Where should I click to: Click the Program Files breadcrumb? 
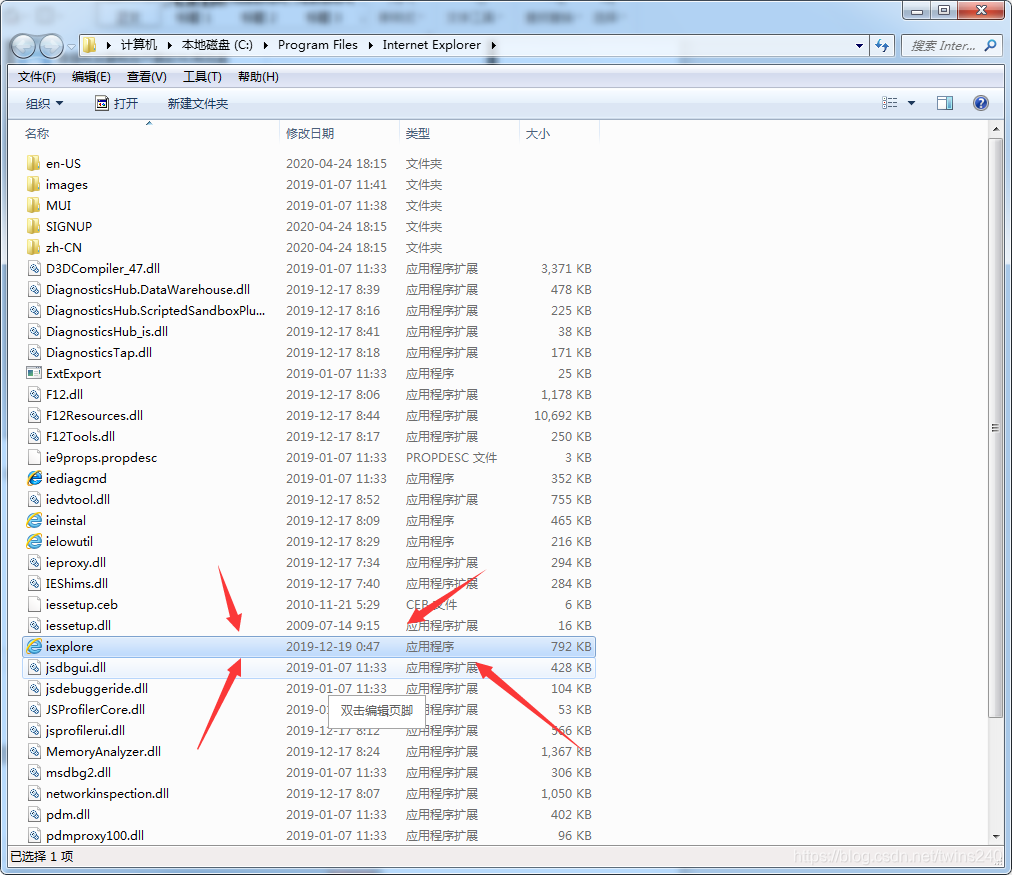318,45
